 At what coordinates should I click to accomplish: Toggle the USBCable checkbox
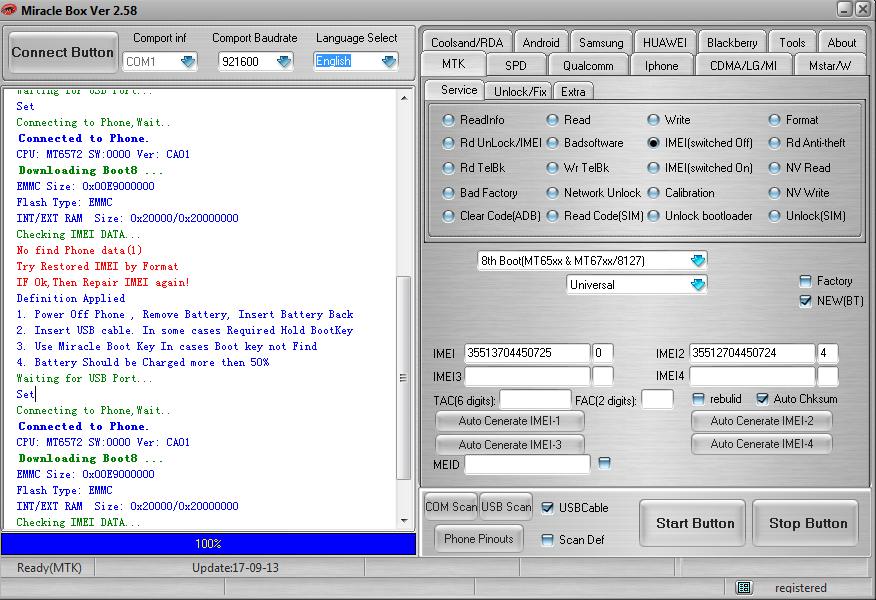pos(547,508)
